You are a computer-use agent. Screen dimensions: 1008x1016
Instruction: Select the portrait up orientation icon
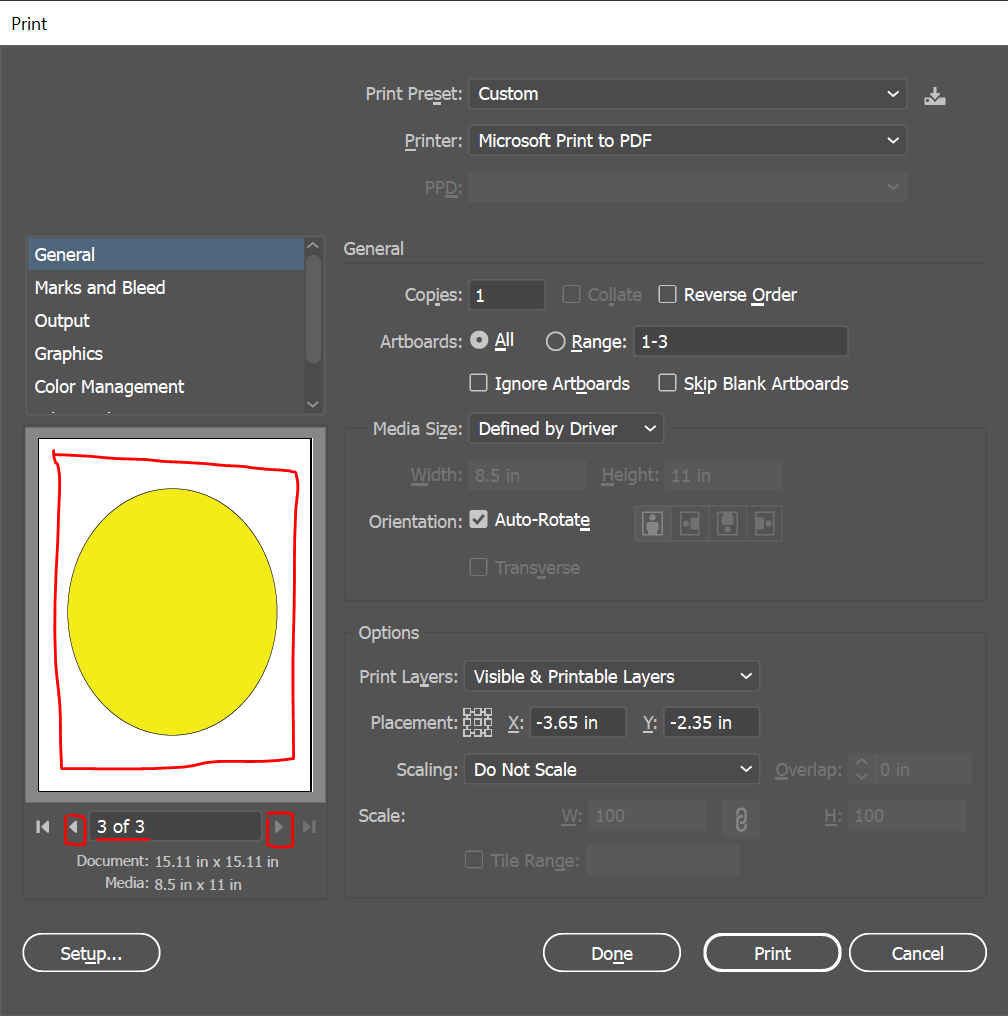tap(652, 523)
